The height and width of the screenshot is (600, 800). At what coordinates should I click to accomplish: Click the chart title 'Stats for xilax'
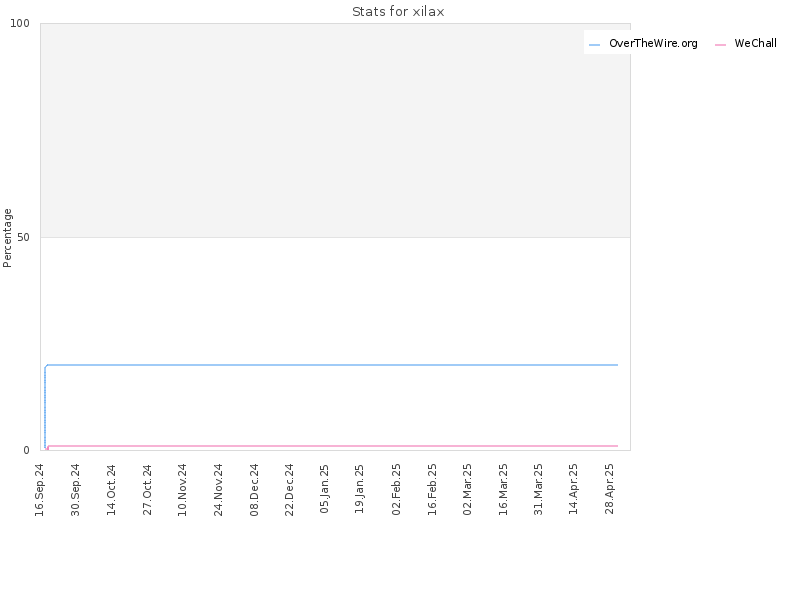pos(398,12)
